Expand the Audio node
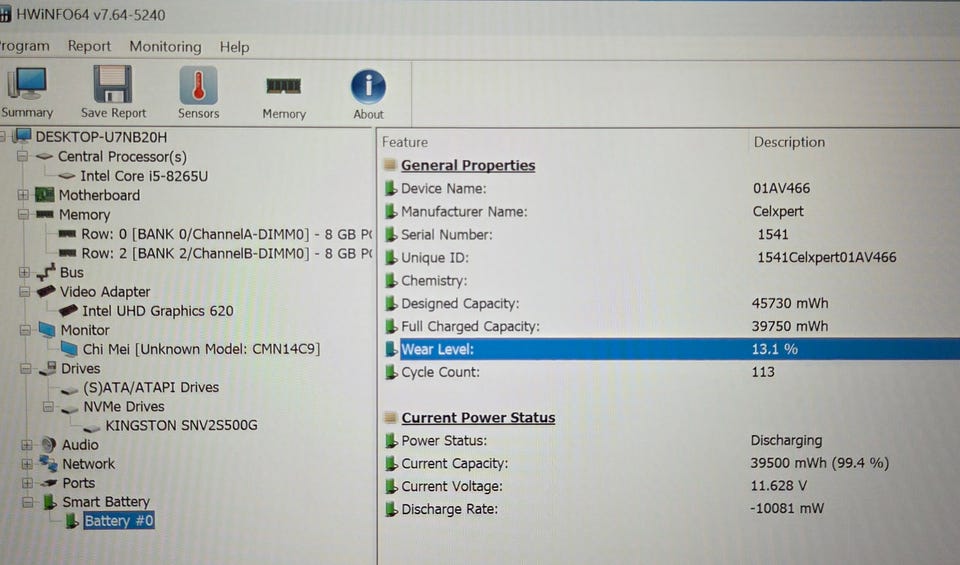The height and width of the screenshot is (565, 960). (27, 444)
